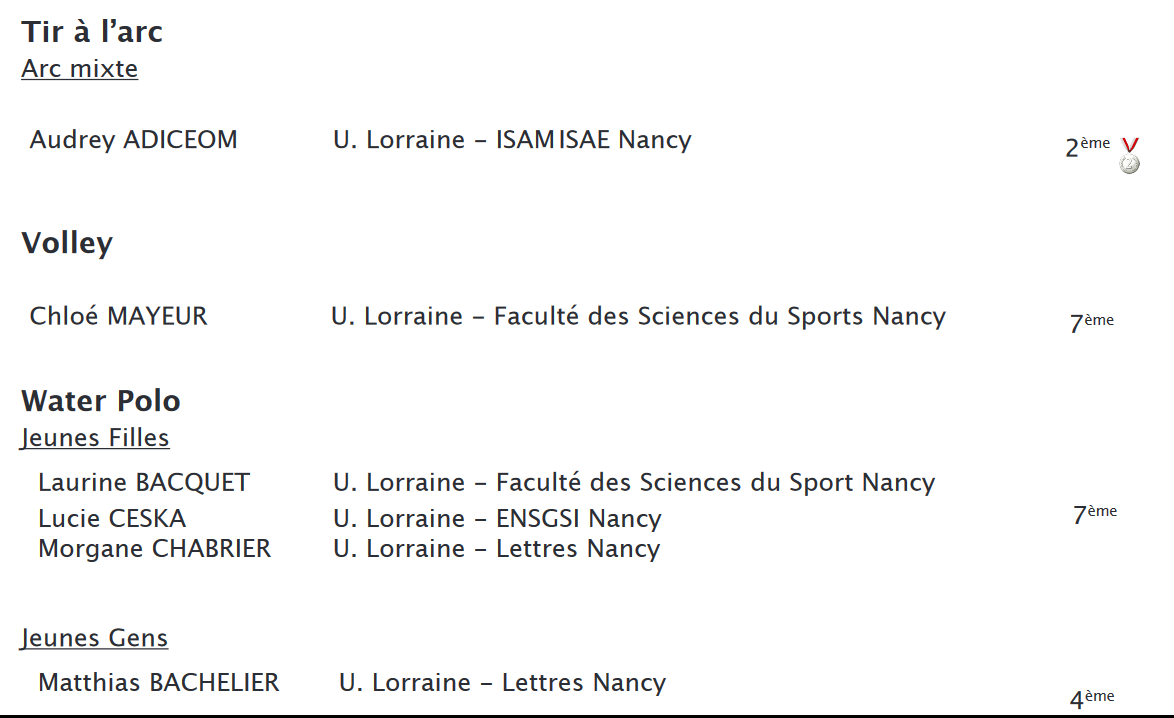1174x718 pixels.
Task: Click the 7ème rank in the Volley section
Action: pos(1091,323)
